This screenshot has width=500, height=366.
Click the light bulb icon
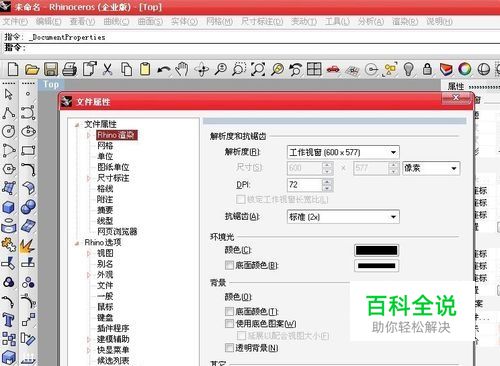click(x=409, y=70)
